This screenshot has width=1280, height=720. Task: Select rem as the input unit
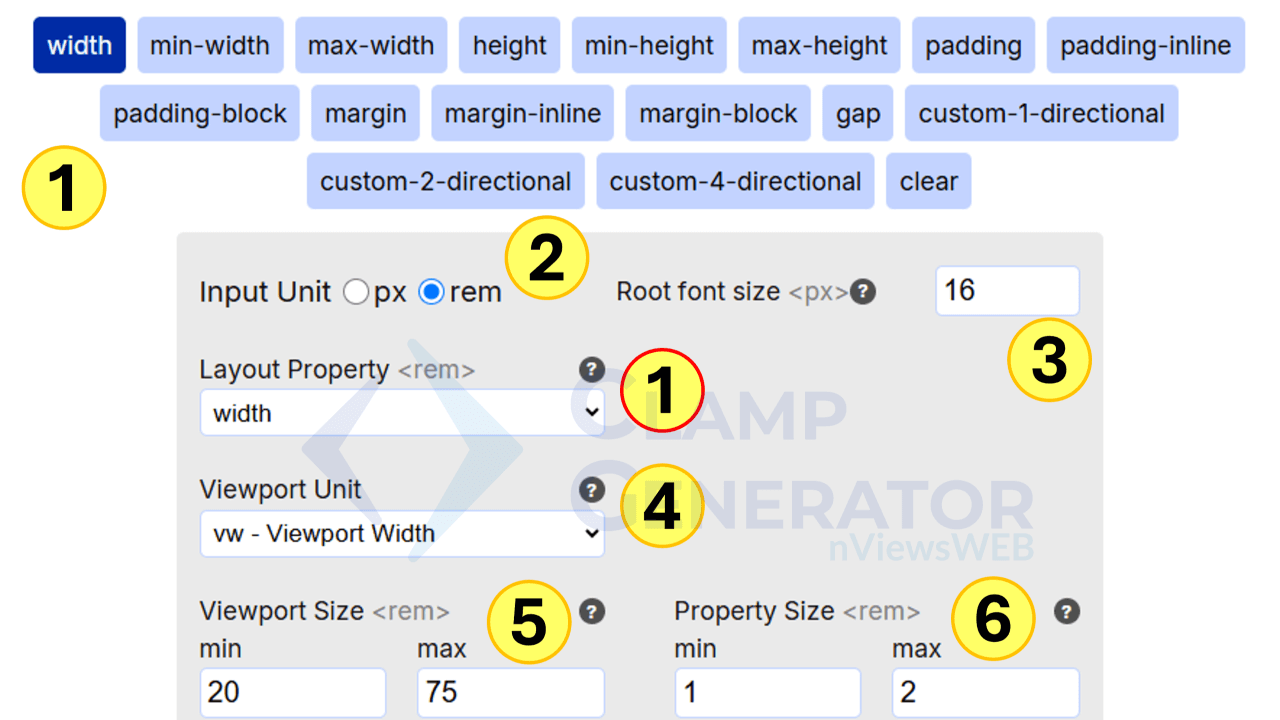pyautogui.click(x=430, y=292)
